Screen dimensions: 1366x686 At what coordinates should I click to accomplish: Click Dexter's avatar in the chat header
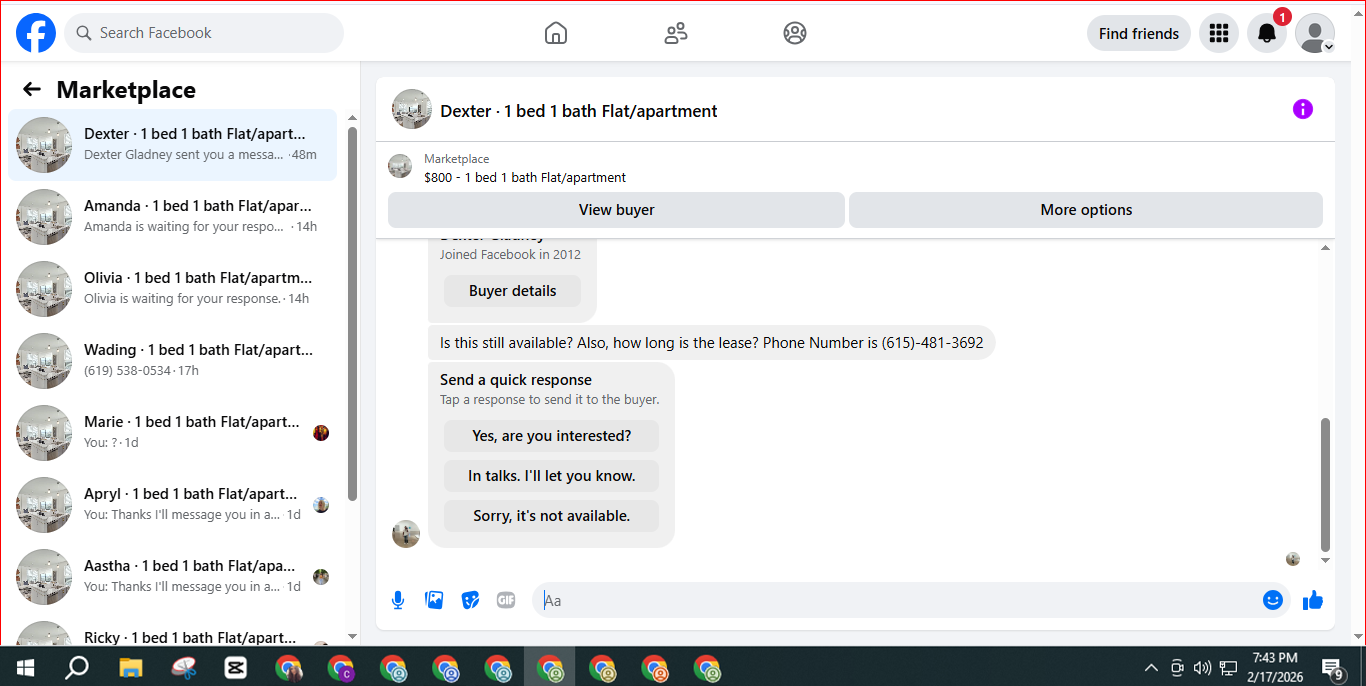coord(412,109)
